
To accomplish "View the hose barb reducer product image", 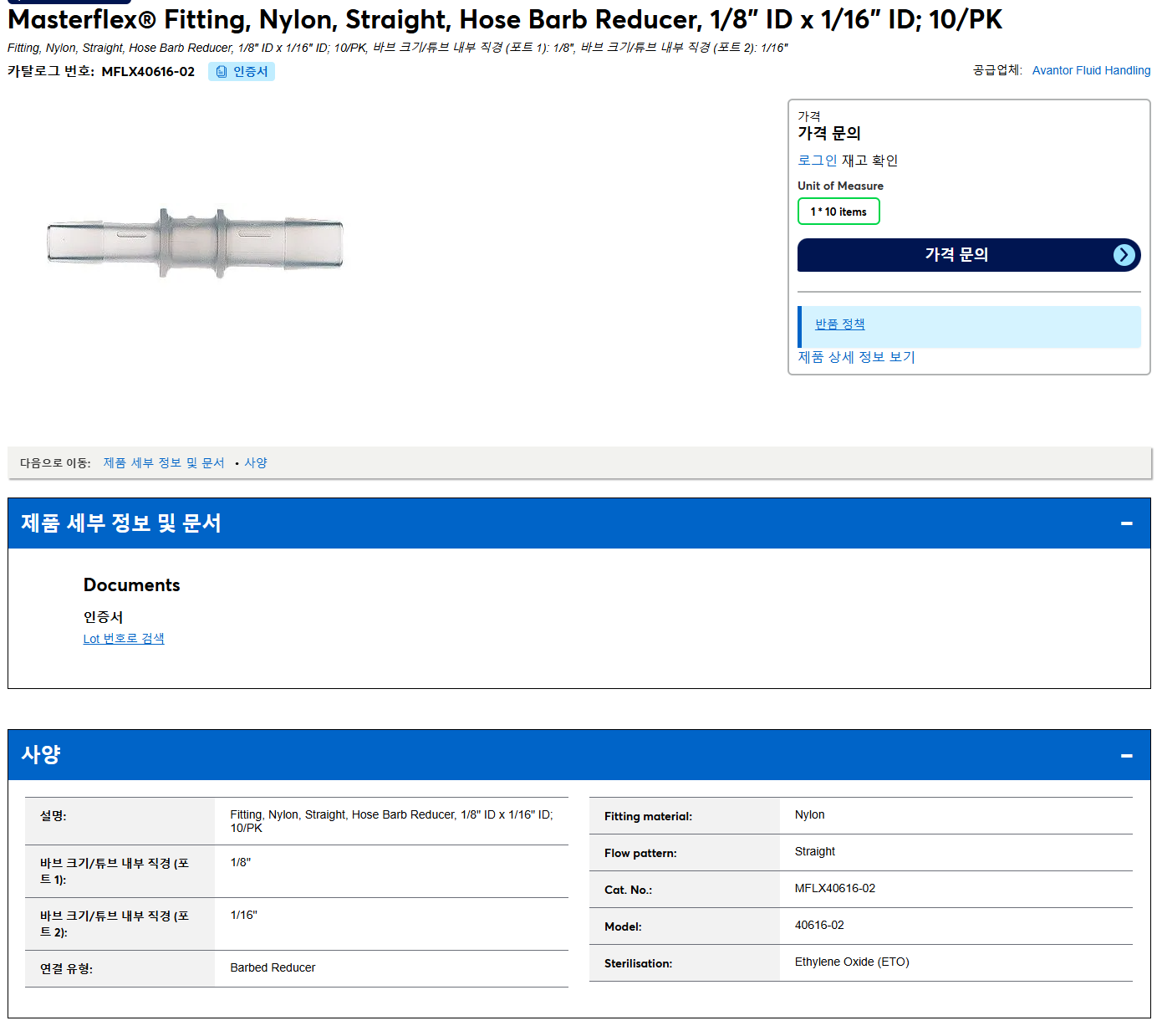I will [x=195, y=242].
